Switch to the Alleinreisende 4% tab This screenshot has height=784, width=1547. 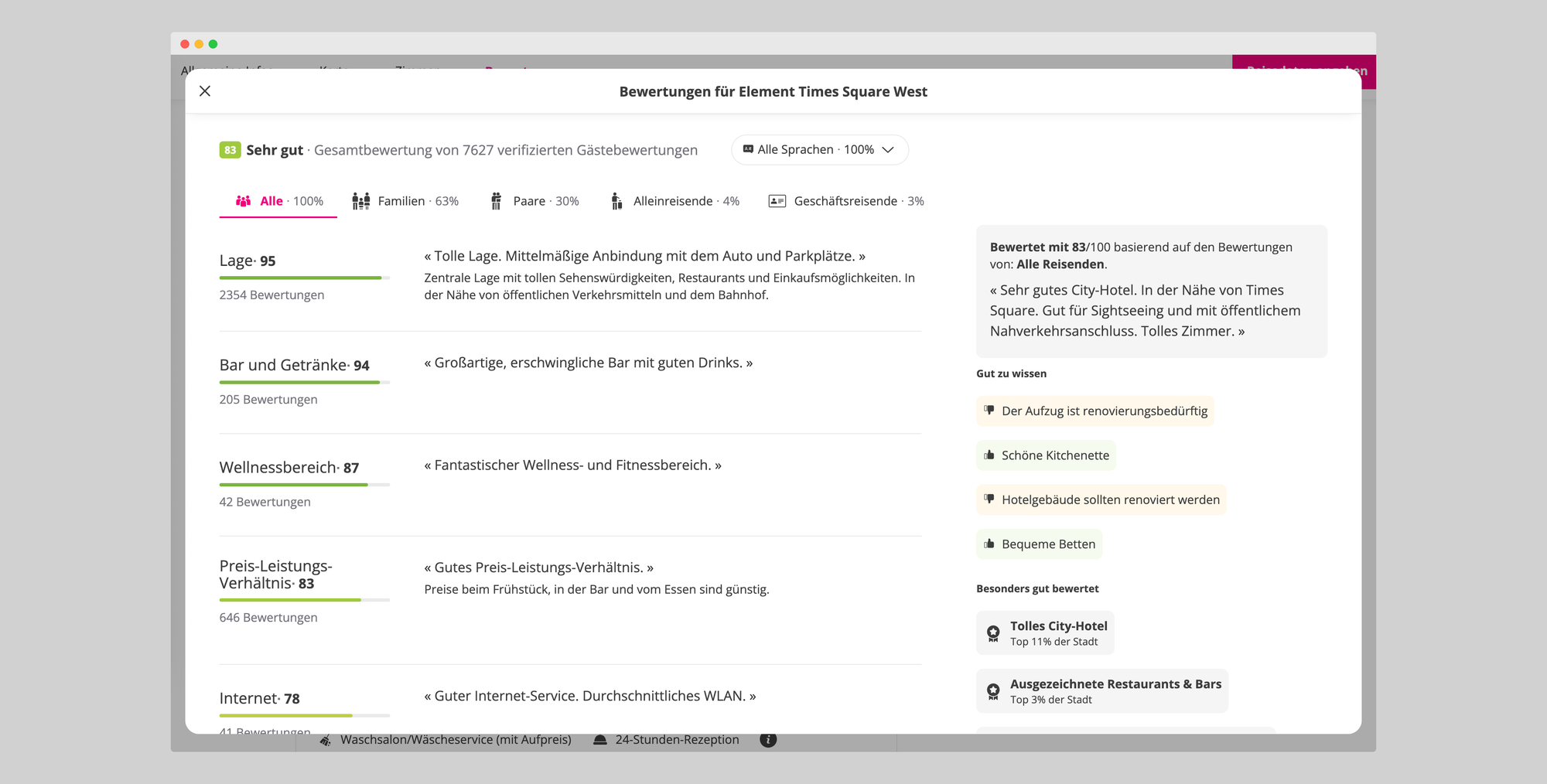(x=675, y=201)
